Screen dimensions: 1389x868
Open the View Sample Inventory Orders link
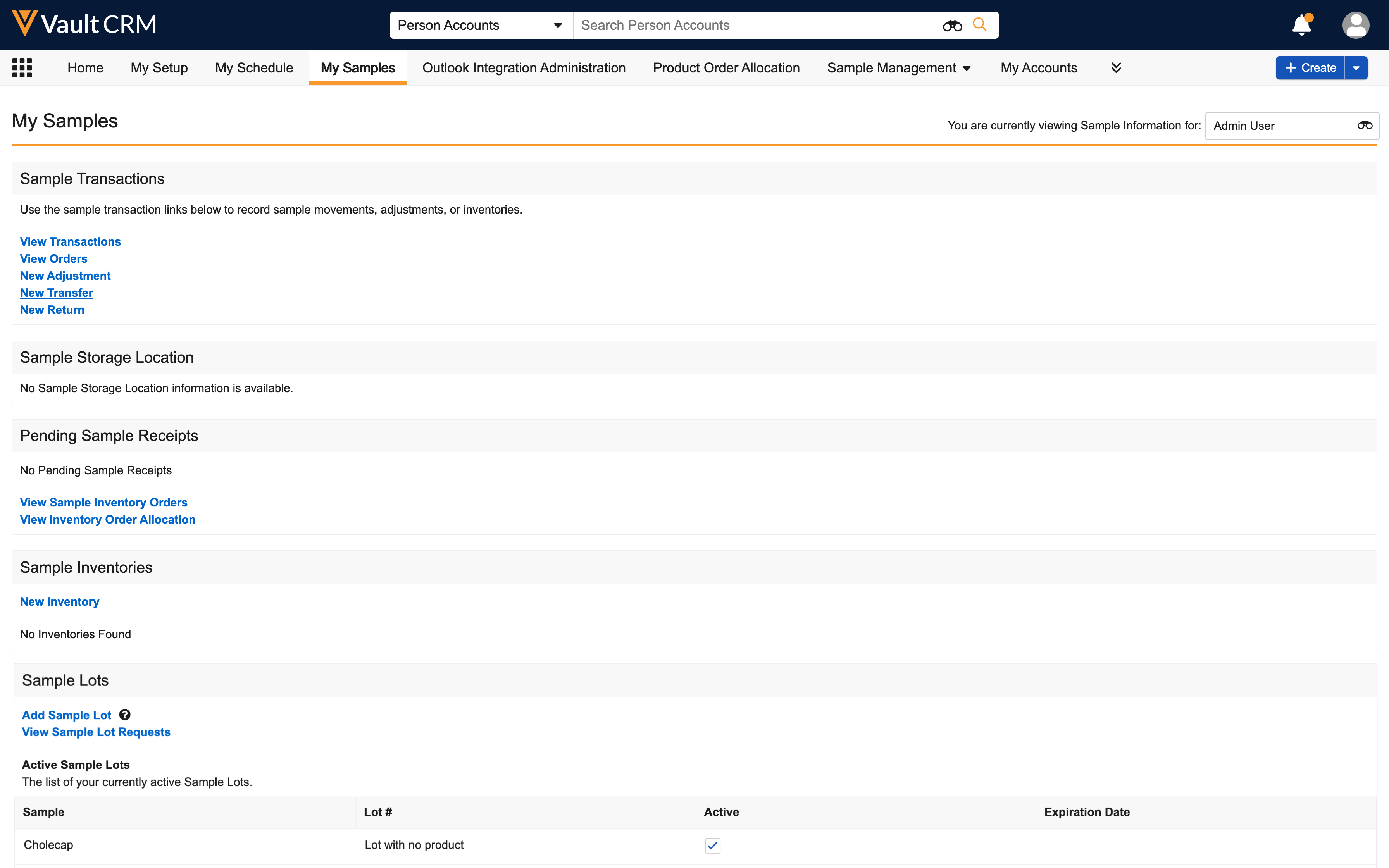[103, 502]
